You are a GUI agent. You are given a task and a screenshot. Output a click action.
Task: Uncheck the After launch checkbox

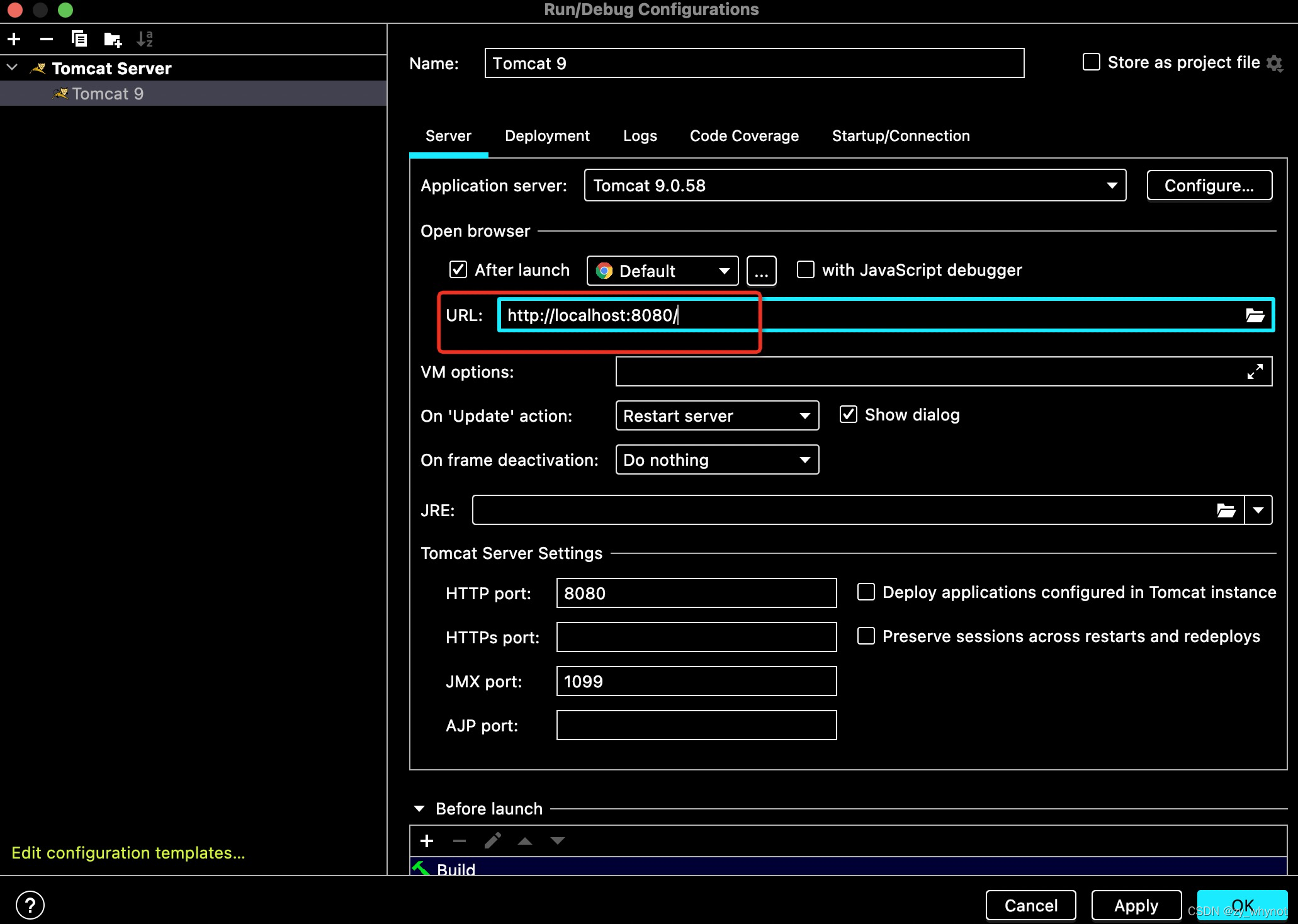(458, 270)
